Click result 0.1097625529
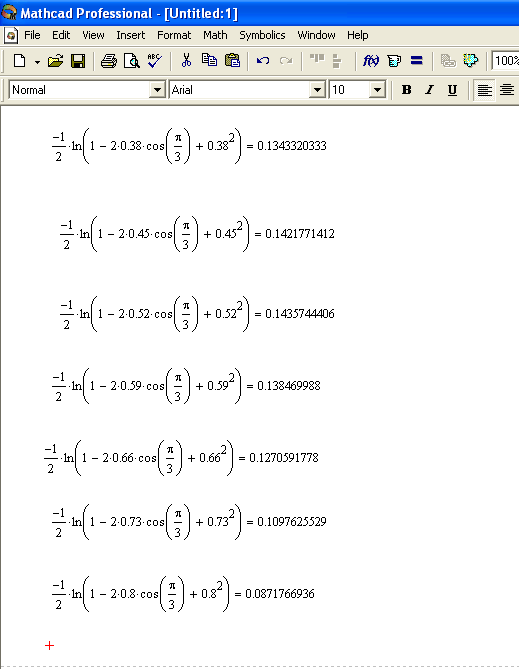This screenshot has width=519, height=669. (x=292, y=521)
